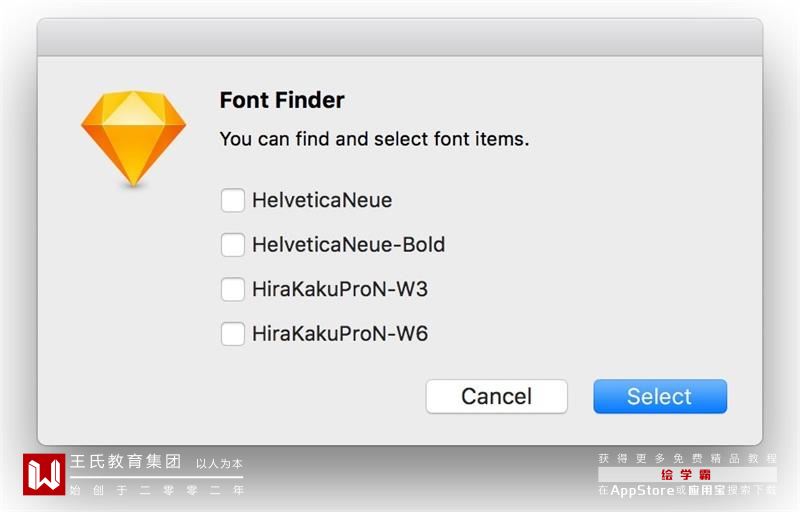
Task: Click the HelveticaNeue font label
Action: tap(322, 200)
